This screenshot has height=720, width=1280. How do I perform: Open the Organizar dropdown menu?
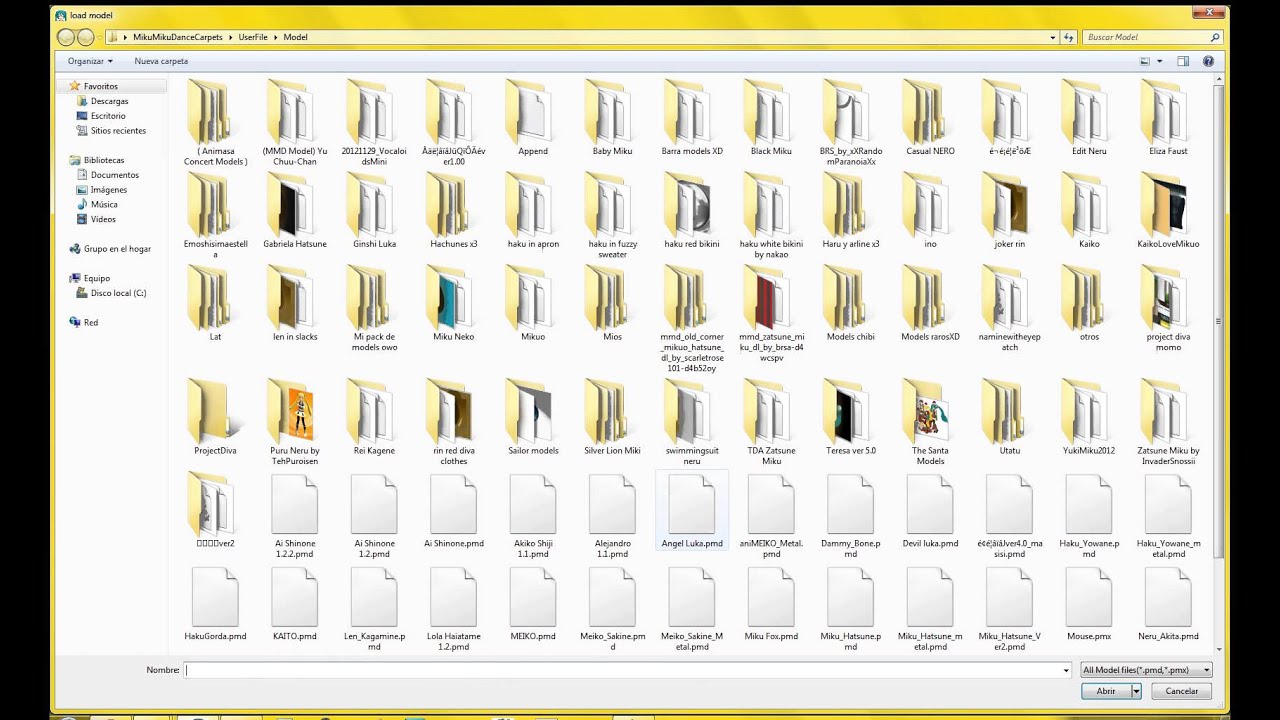pos(90,61)
